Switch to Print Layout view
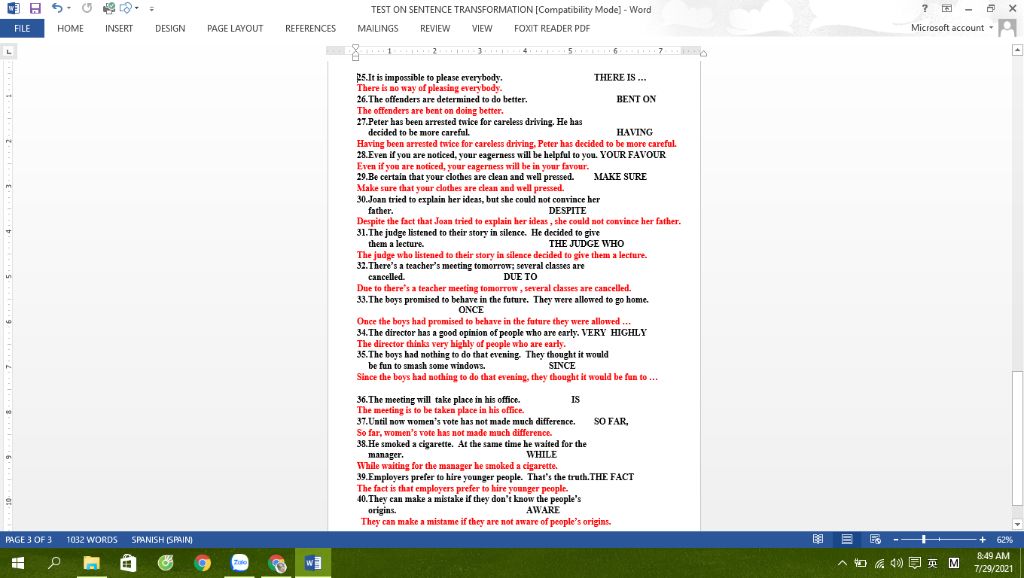Image resolution: width=1024 pixels, height=578 pixels. (847, 539)
